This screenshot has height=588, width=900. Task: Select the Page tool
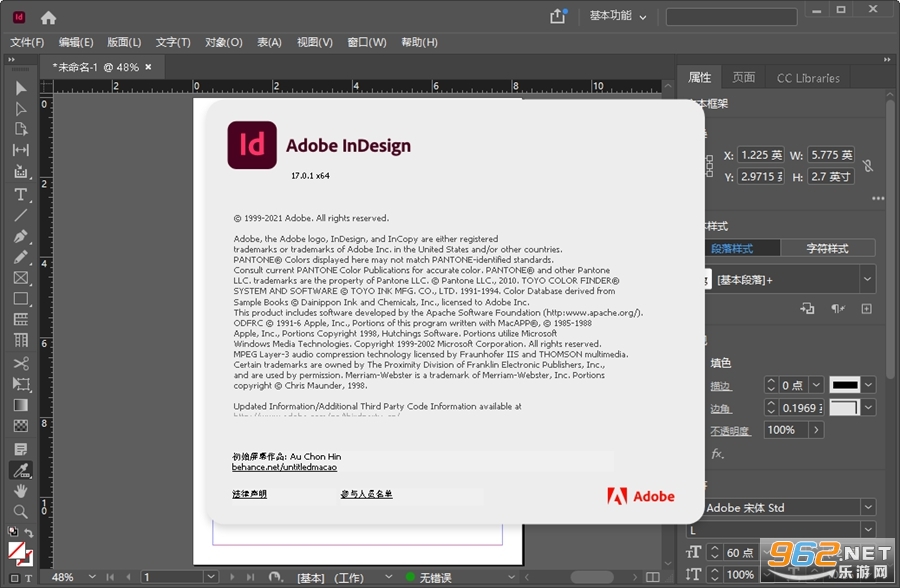(x=21, y=129)
